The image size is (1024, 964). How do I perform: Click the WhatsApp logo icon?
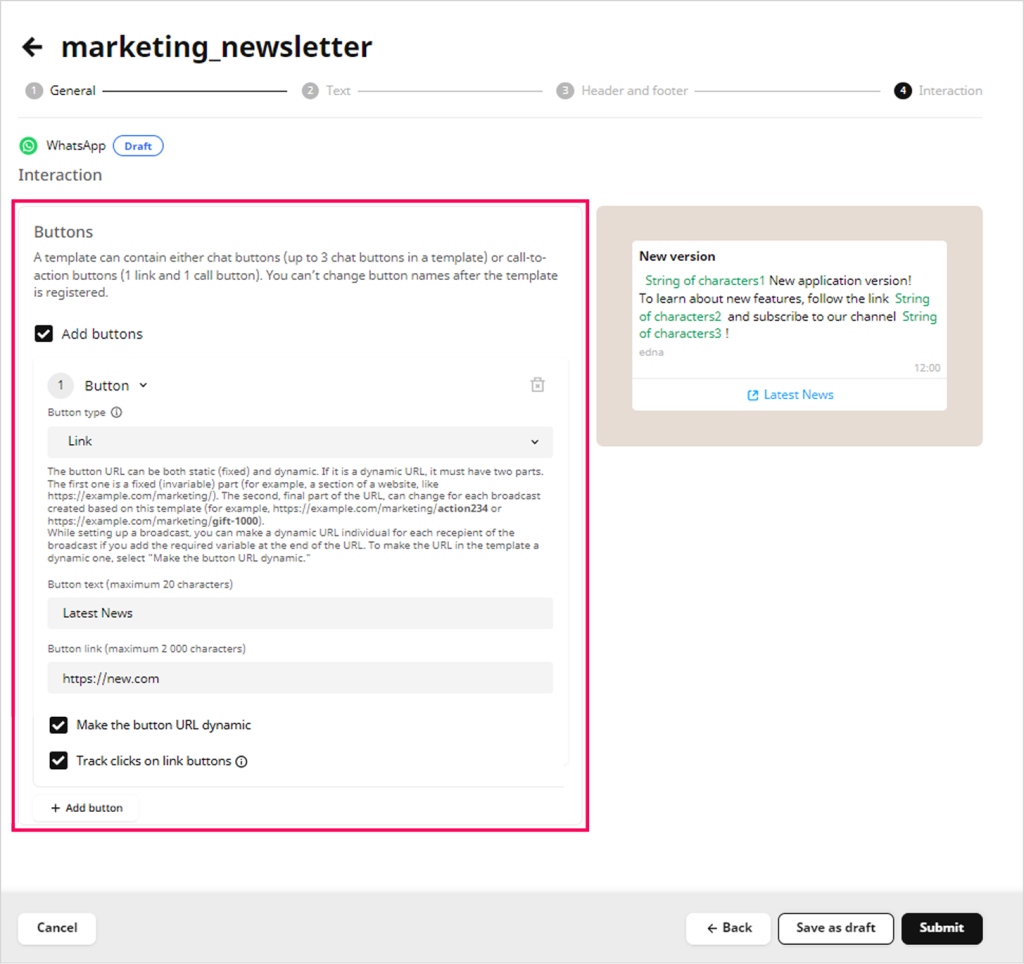click(29, 146)
